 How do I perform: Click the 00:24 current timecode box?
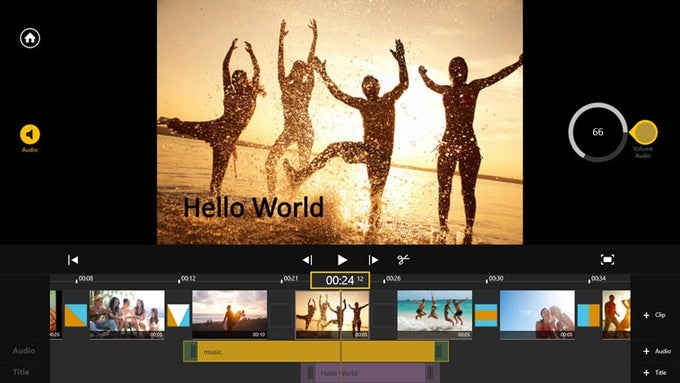340,280
